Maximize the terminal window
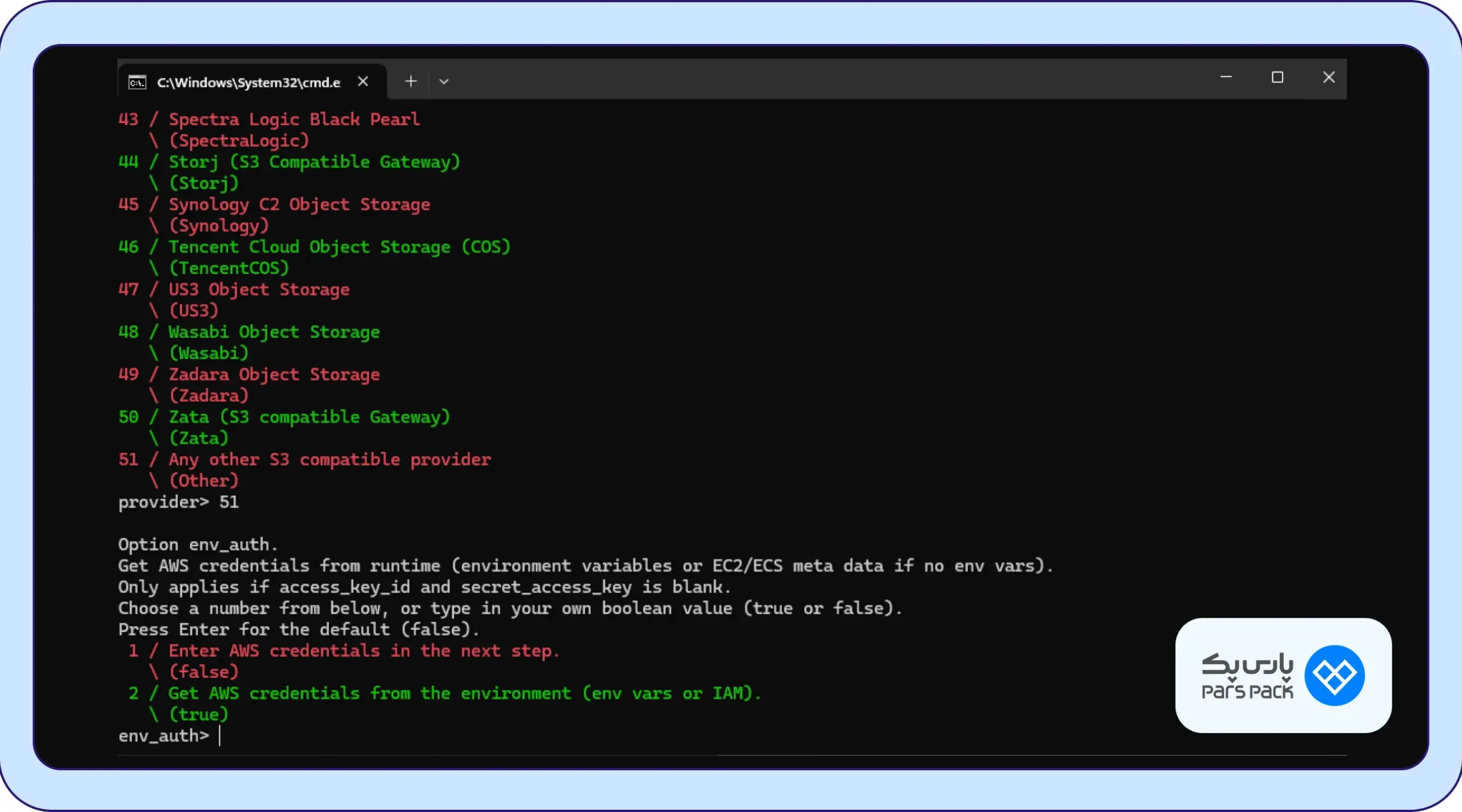 click(x=1278, y=77)
